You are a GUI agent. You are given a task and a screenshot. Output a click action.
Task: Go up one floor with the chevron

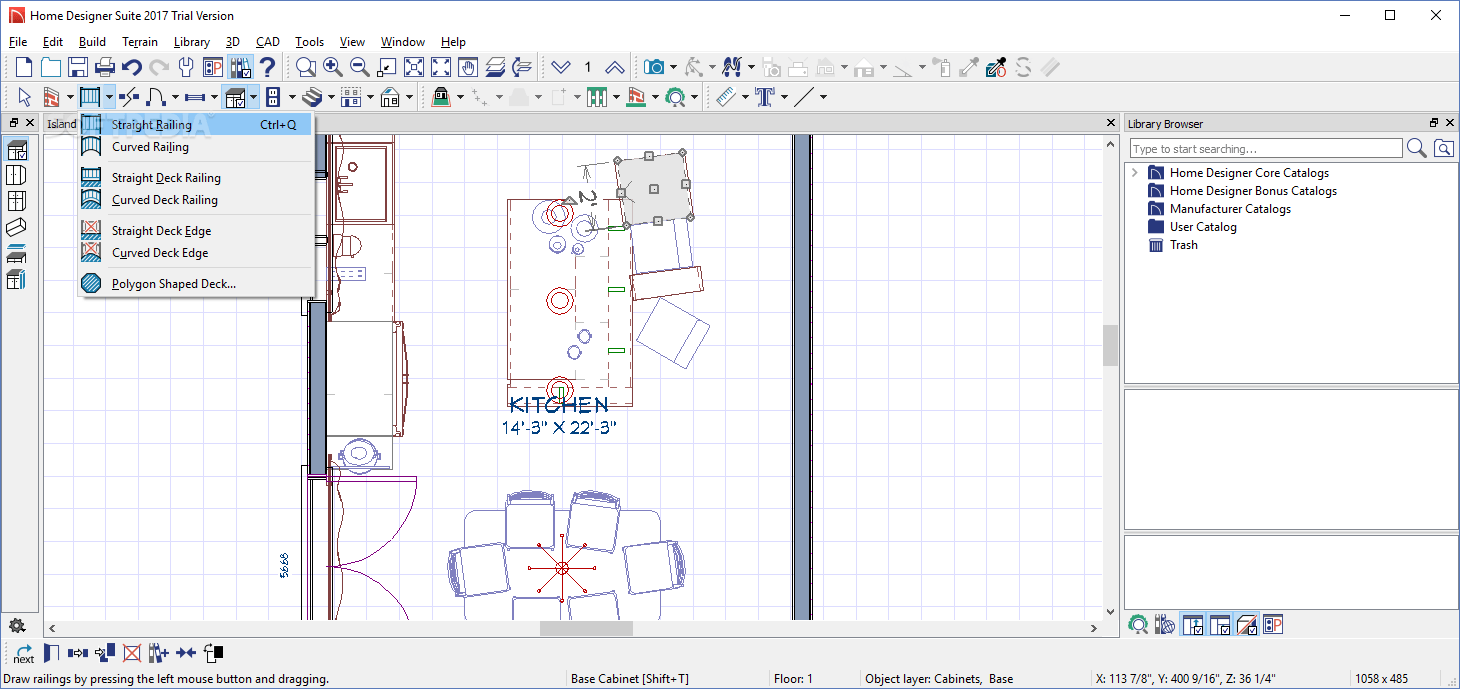coord(615,67)
